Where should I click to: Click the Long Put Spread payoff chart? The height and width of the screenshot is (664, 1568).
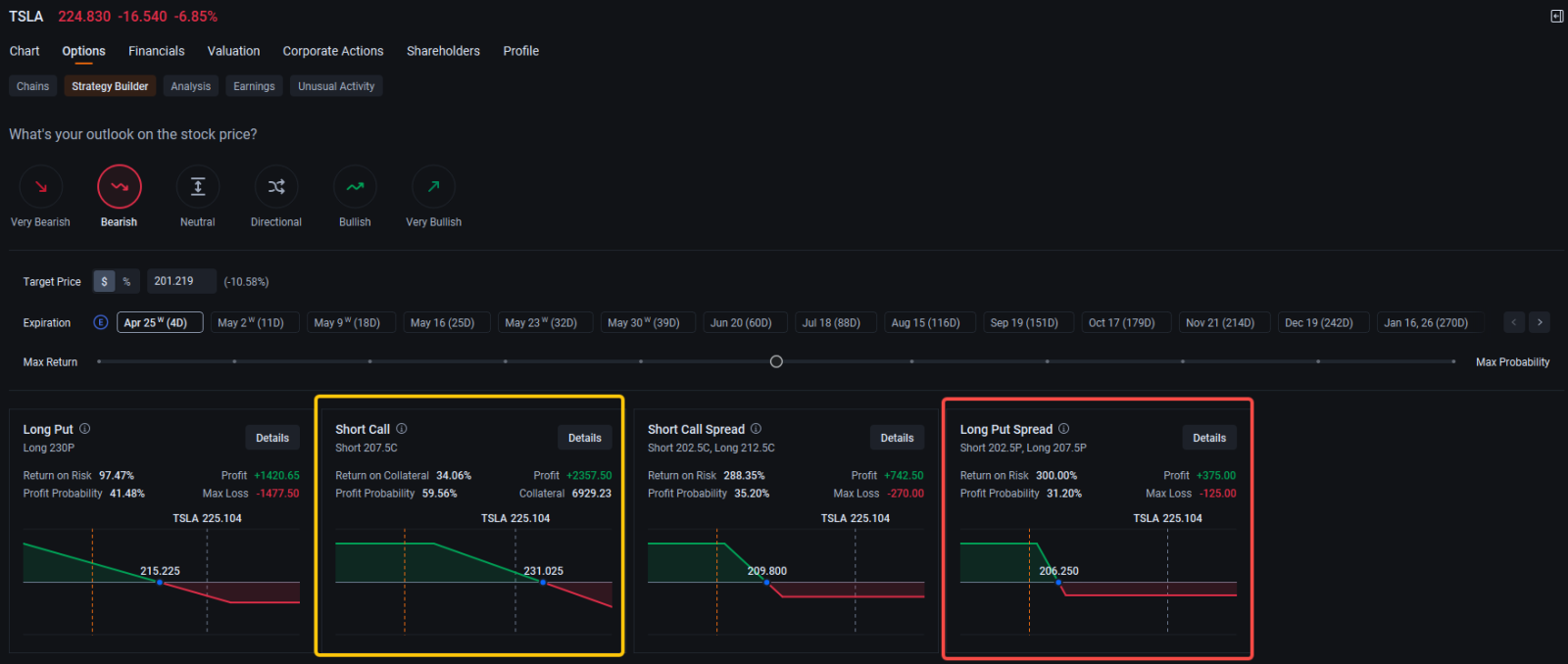(x=1099, y=581)
